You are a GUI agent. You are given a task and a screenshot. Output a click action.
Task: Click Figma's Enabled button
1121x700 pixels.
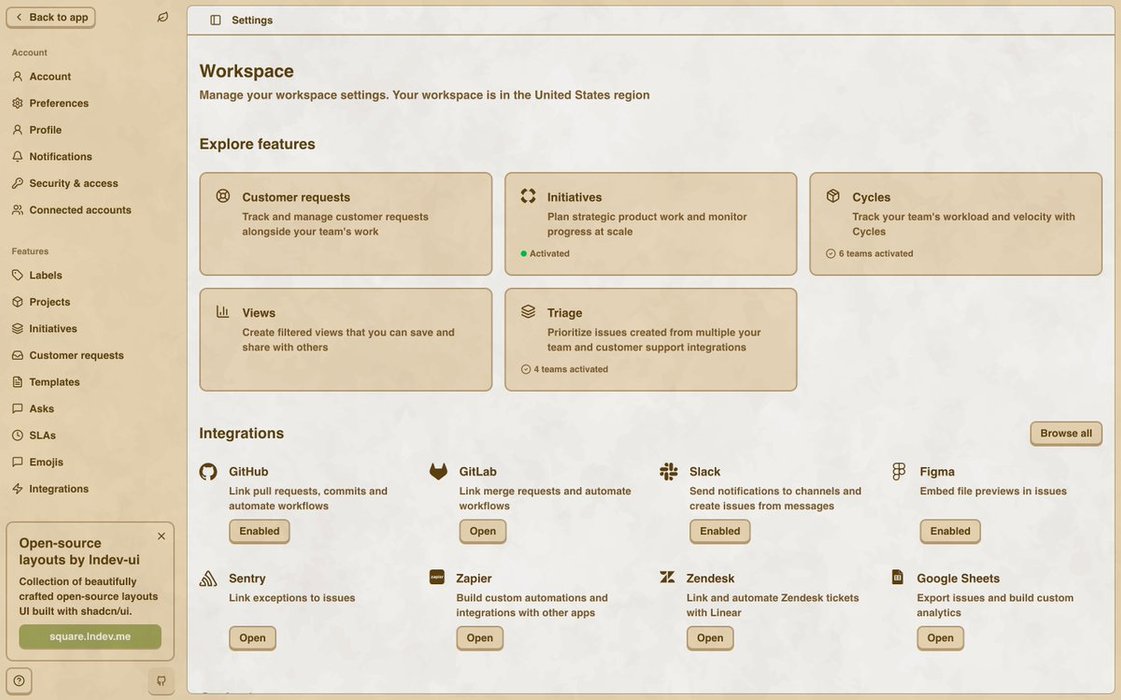pos(950,531)
